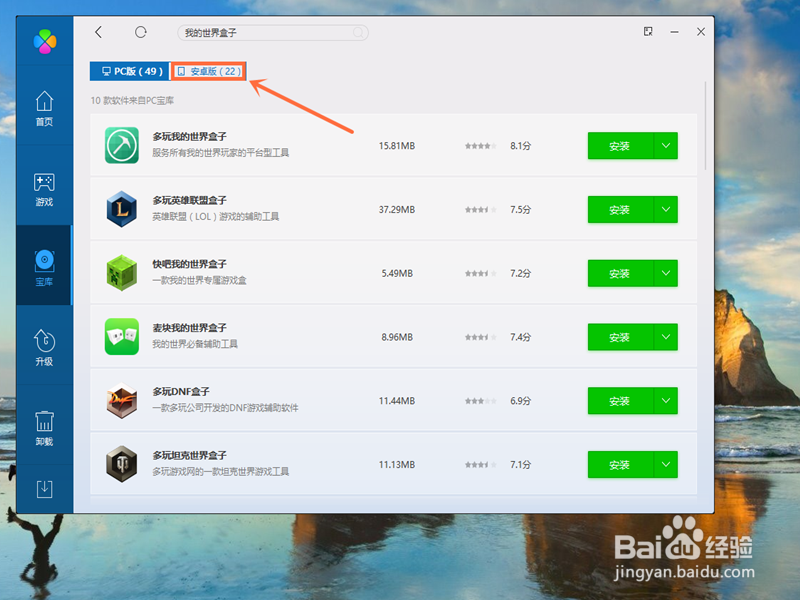Click 多玩英雄联盟盒子 app icon
The height and width of the screenshot is (600, 800).
[121, 209]
